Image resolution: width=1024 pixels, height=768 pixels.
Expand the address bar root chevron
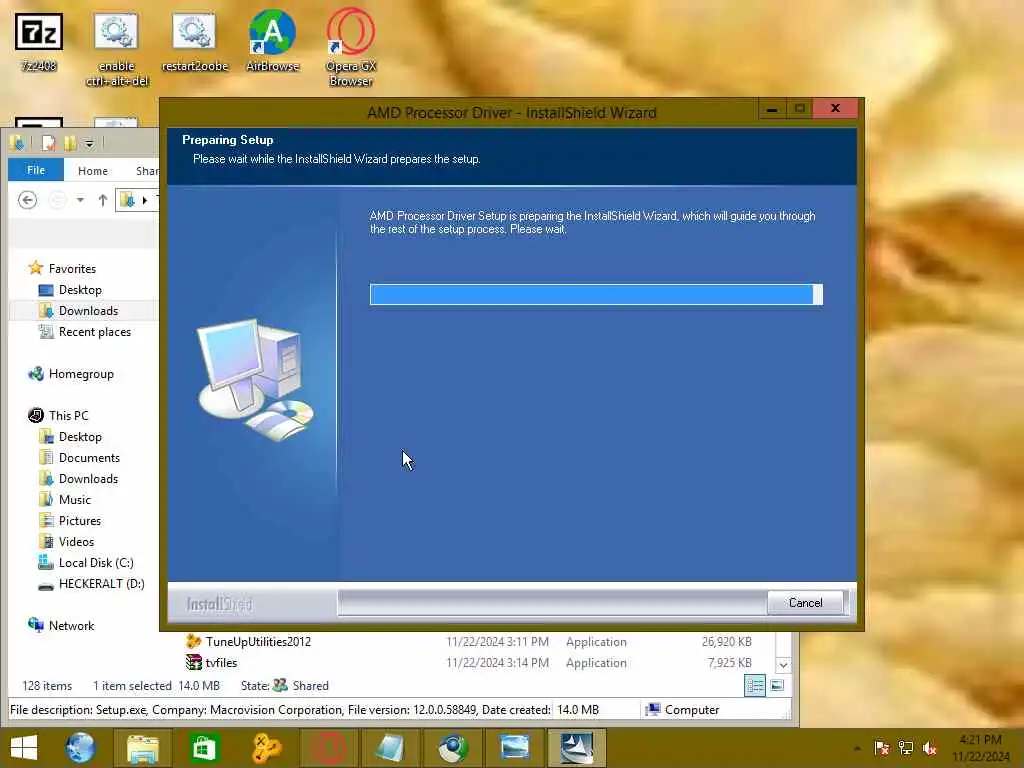[x=145, y=200]
